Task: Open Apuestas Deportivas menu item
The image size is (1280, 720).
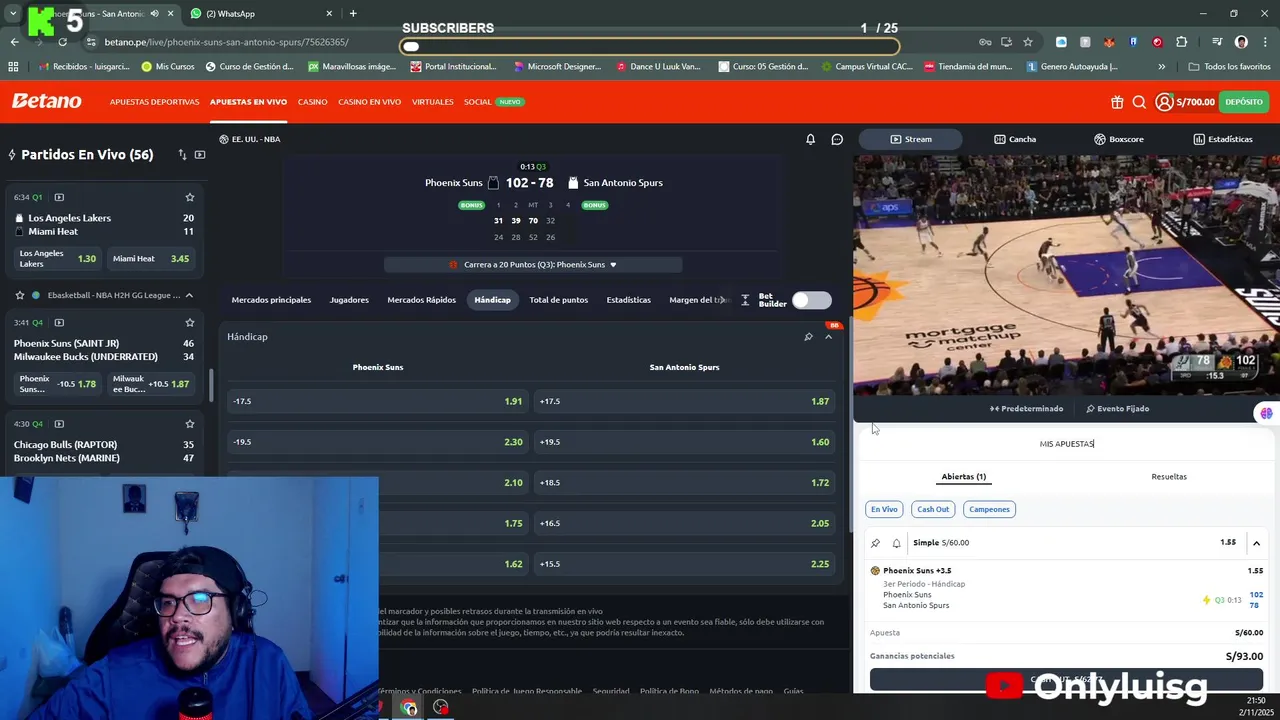Action: tap(154, 102)
